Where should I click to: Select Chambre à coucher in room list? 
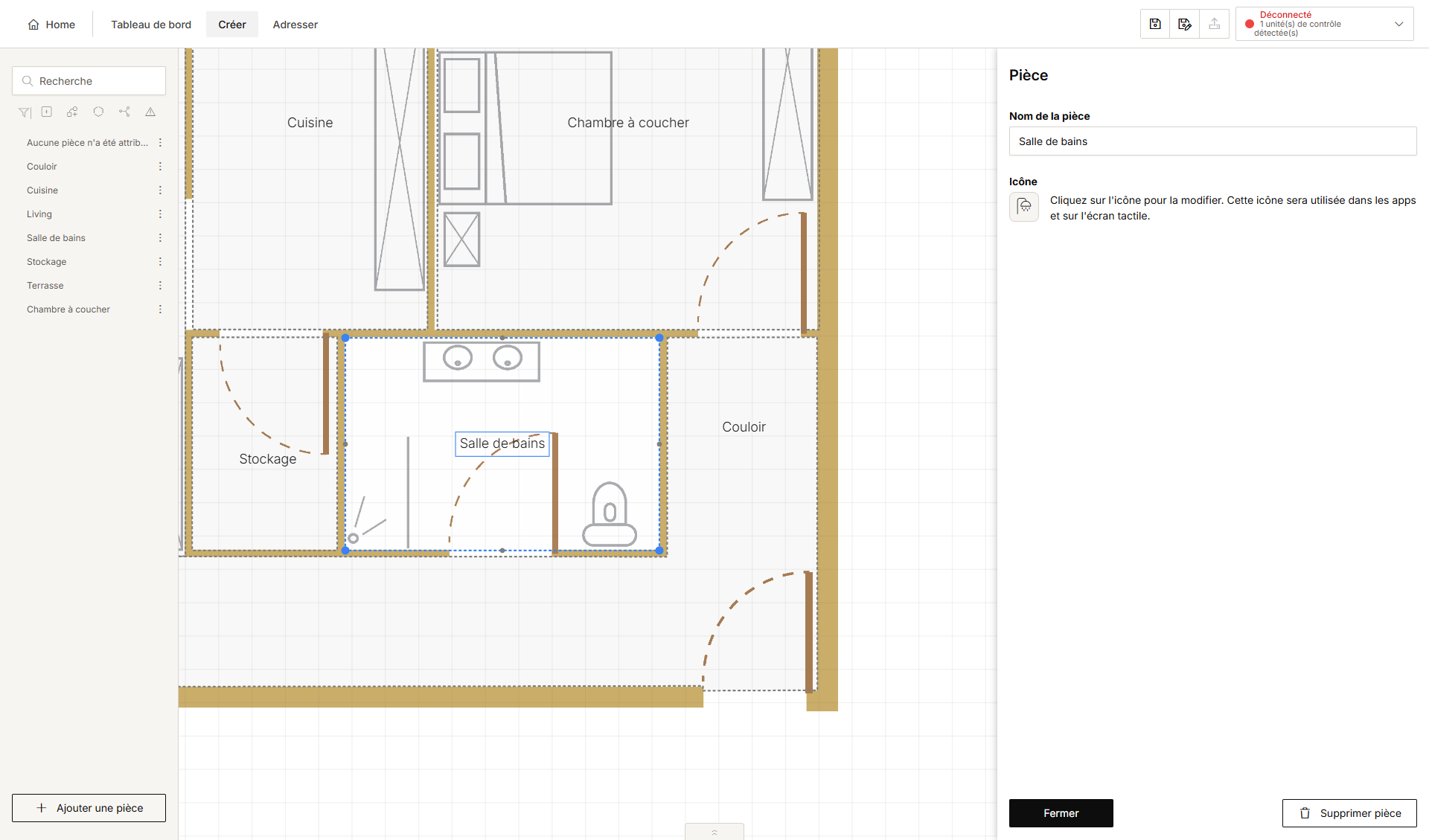[68, 310]
